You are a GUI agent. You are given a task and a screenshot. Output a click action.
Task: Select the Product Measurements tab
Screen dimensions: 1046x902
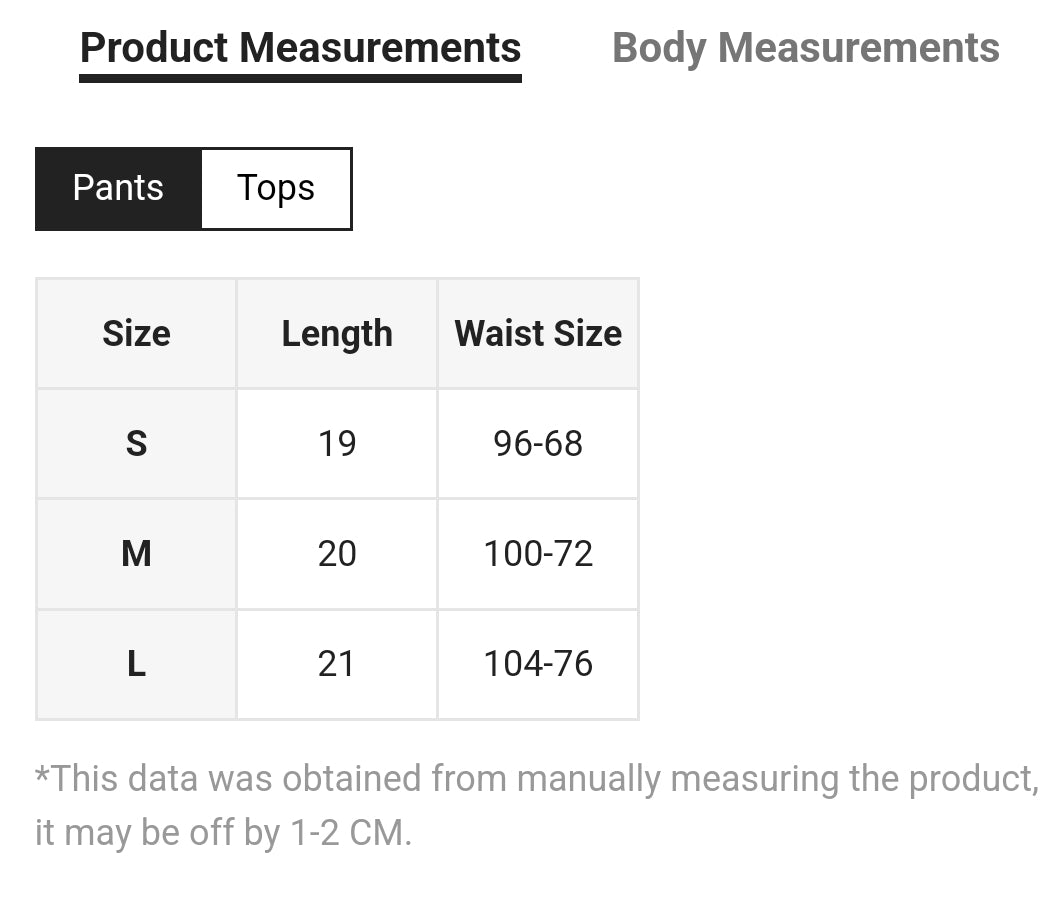(x=300, y=48)
